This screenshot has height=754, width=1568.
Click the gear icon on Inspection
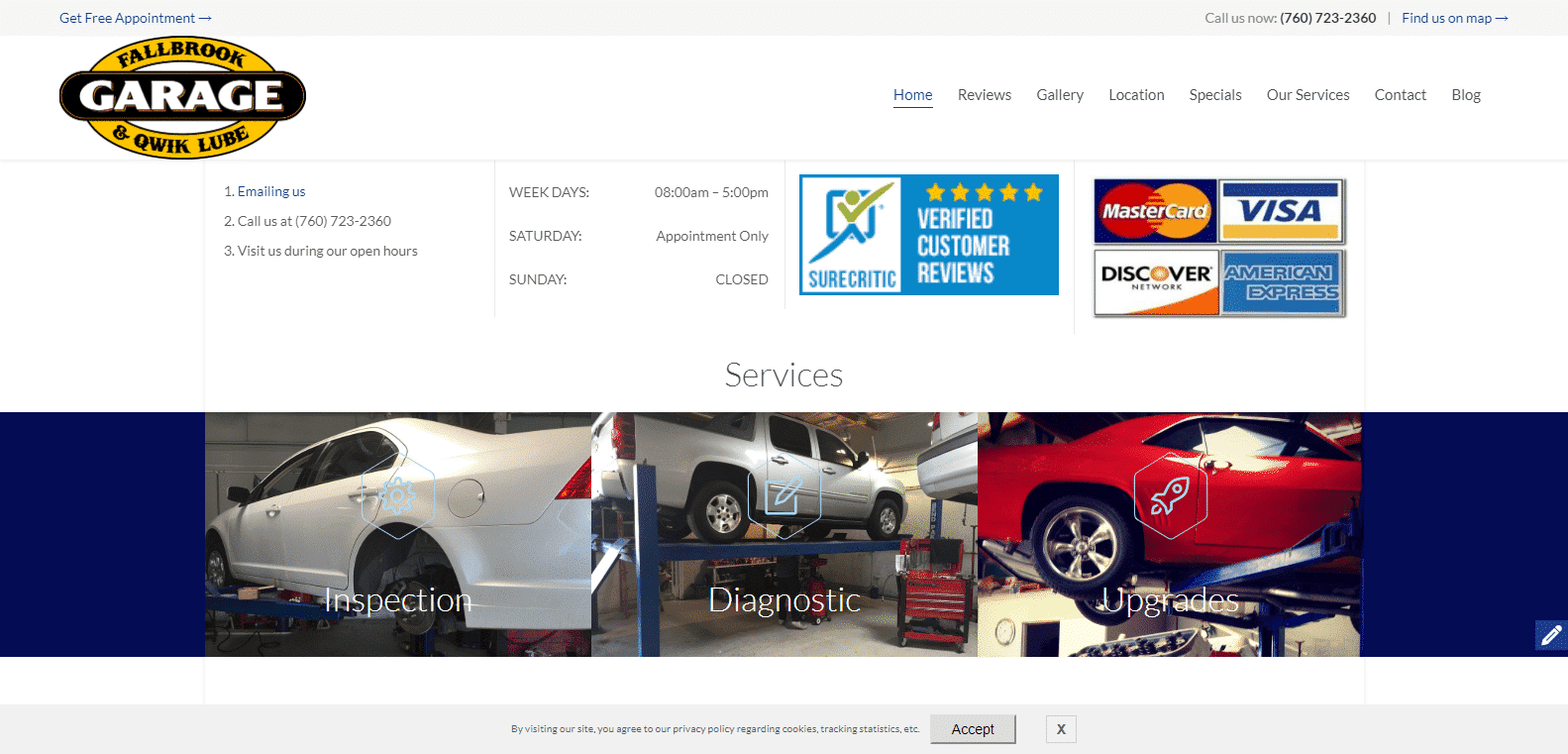tap(397, 495)
